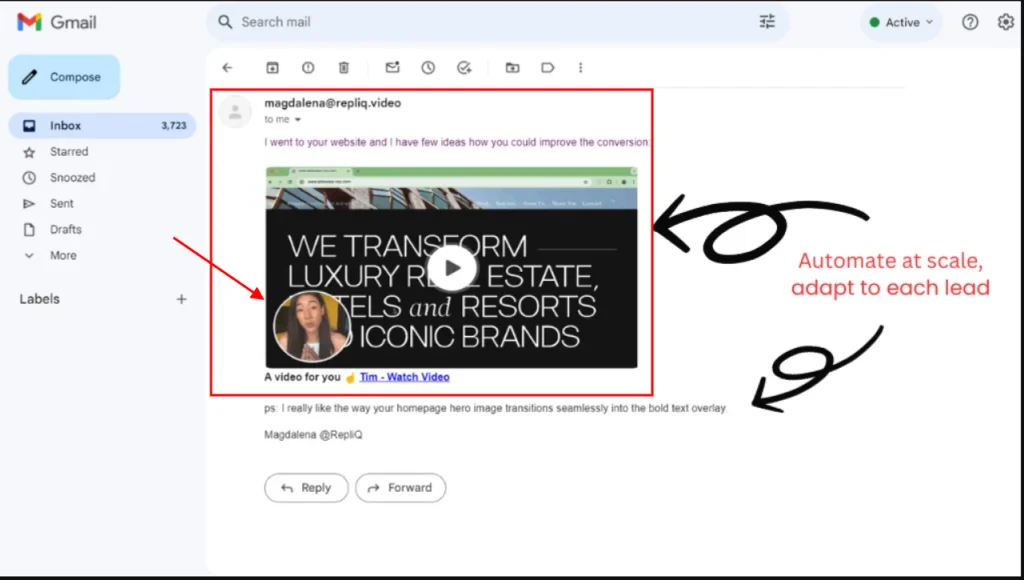Go to the Starred folder

point(69,152)
